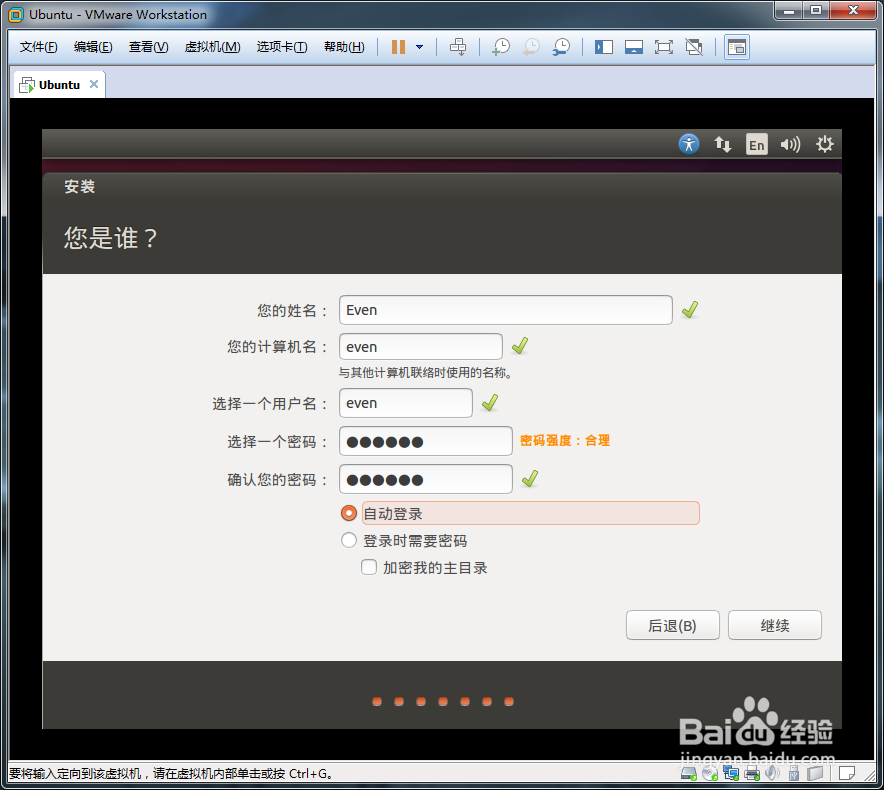Image resolution: width=884 pixels, height=790 pixels.
Task: Take a snapshot using the clock-plus icon
Action: pos(501,47)
